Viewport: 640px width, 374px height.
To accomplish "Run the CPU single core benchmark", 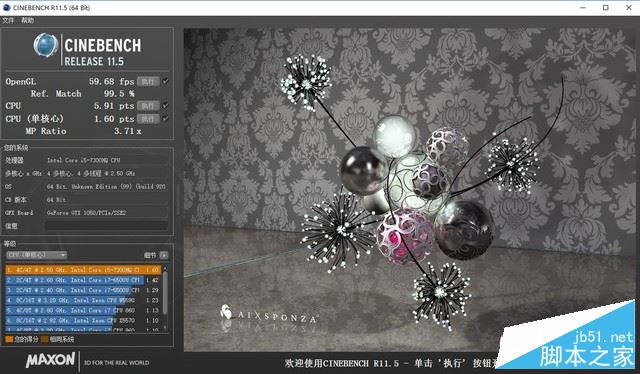I will point(148,119).
